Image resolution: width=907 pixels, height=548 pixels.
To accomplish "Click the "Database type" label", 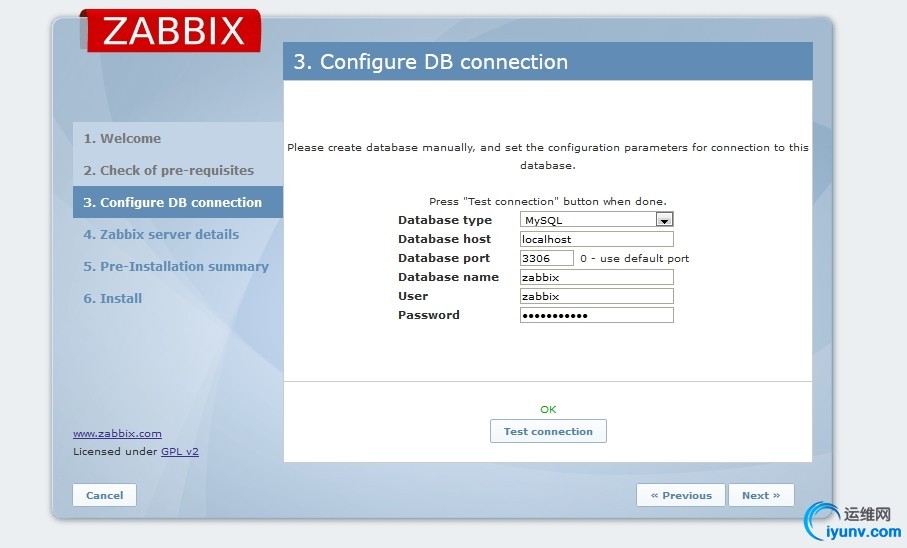I will click(445, 220).
